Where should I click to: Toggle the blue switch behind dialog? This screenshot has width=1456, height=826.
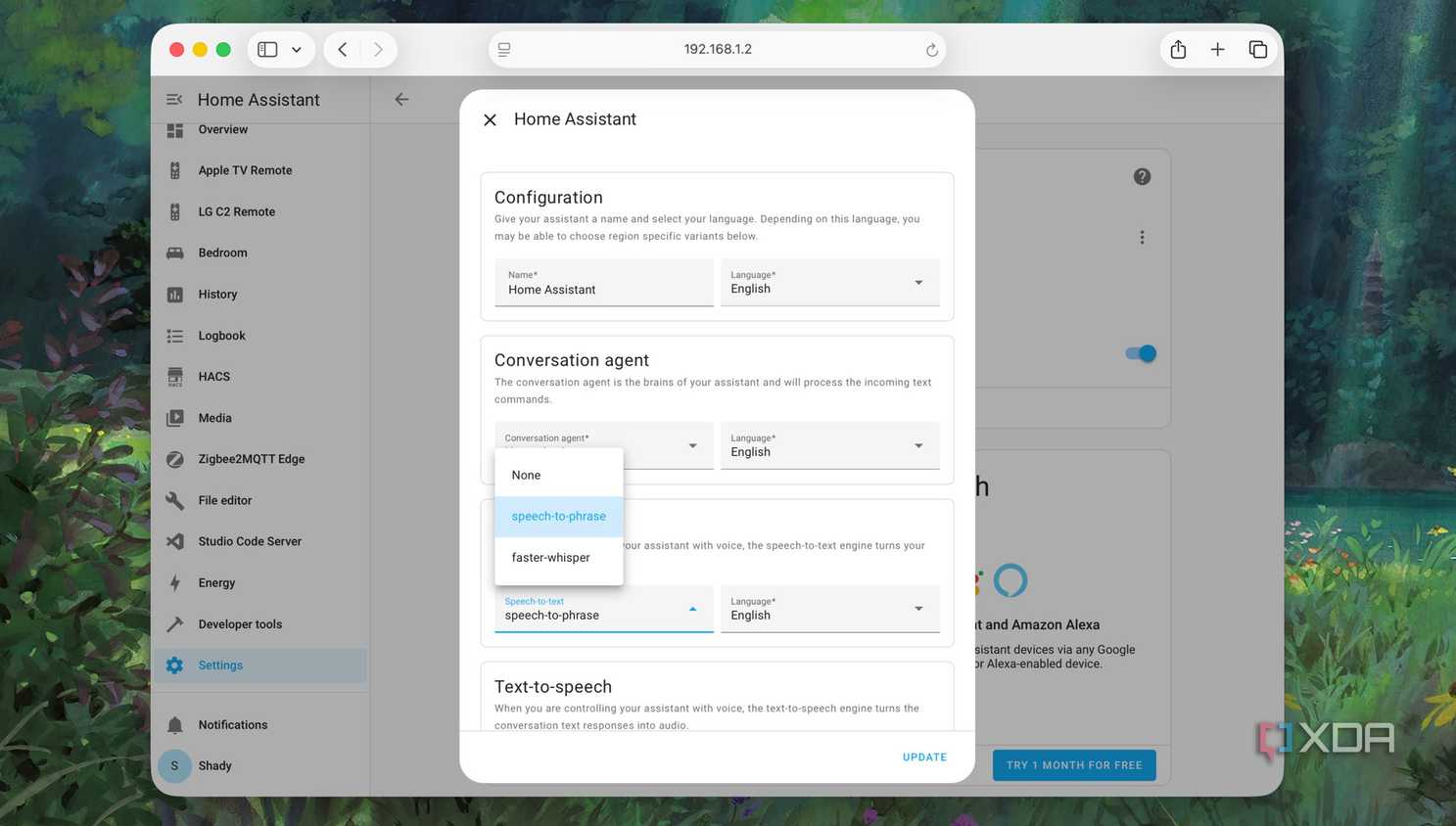(1141, 353)
